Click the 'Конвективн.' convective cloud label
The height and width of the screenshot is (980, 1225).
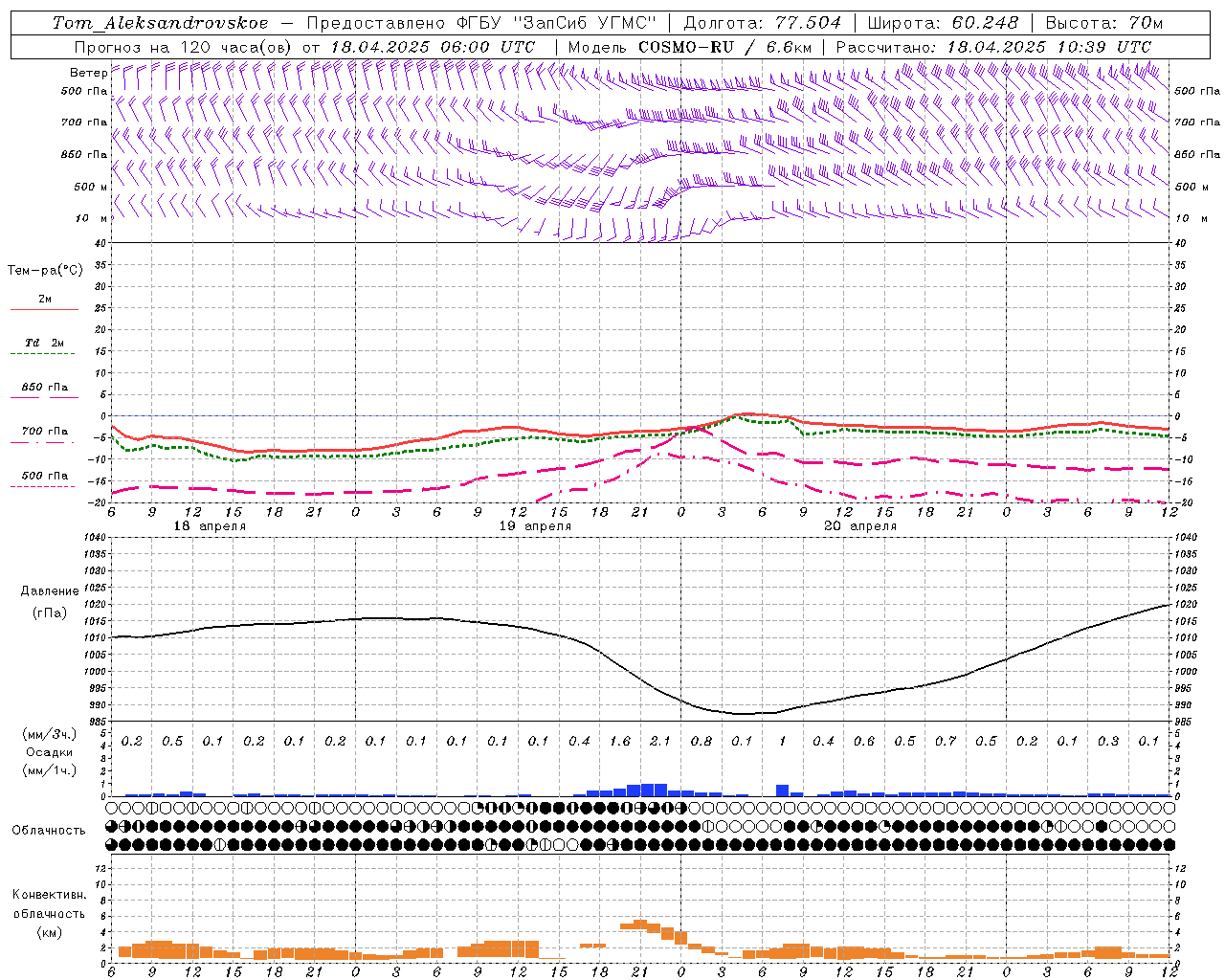[49, 895]
